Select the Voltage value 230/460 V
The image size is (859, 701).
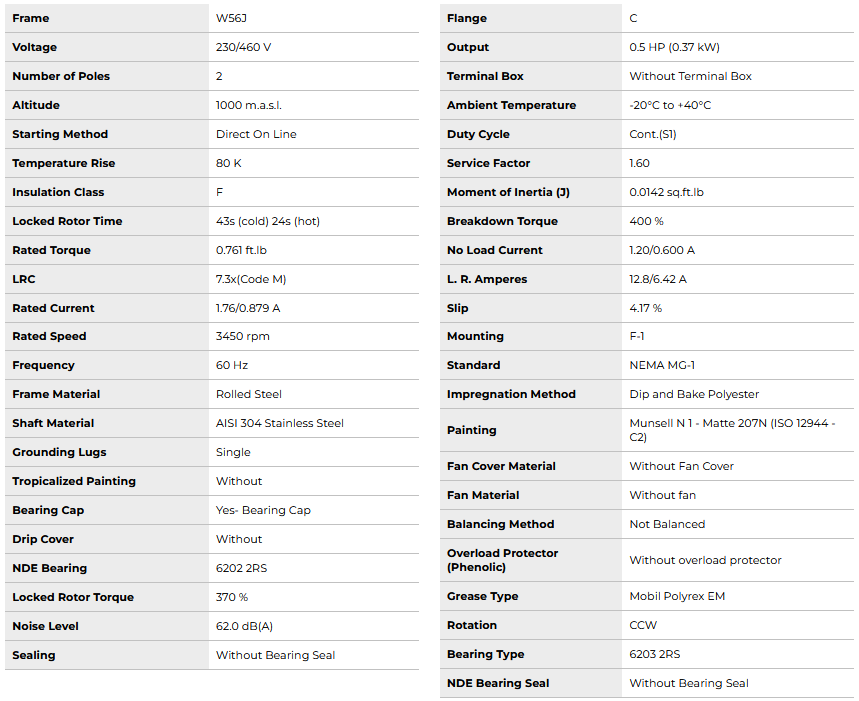[243, 47]
